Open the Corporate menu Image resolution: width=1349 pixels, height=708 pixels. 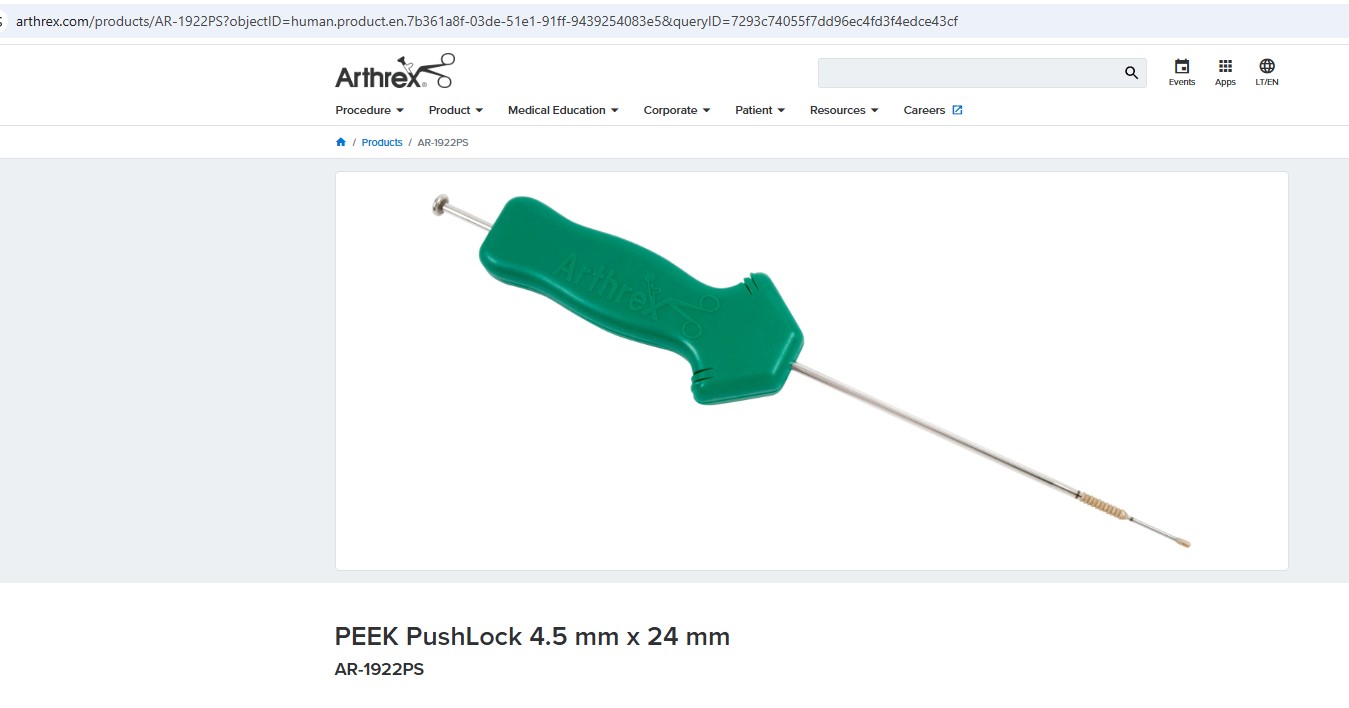click(677, 110)
